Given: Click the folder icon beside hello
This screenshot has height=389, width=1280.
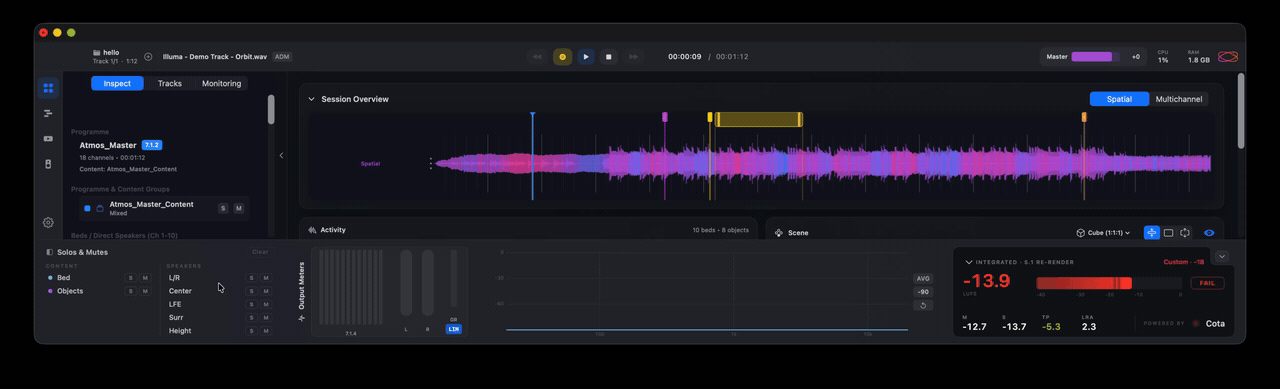Looking at the screenshot, I should (x=97, y=52).
